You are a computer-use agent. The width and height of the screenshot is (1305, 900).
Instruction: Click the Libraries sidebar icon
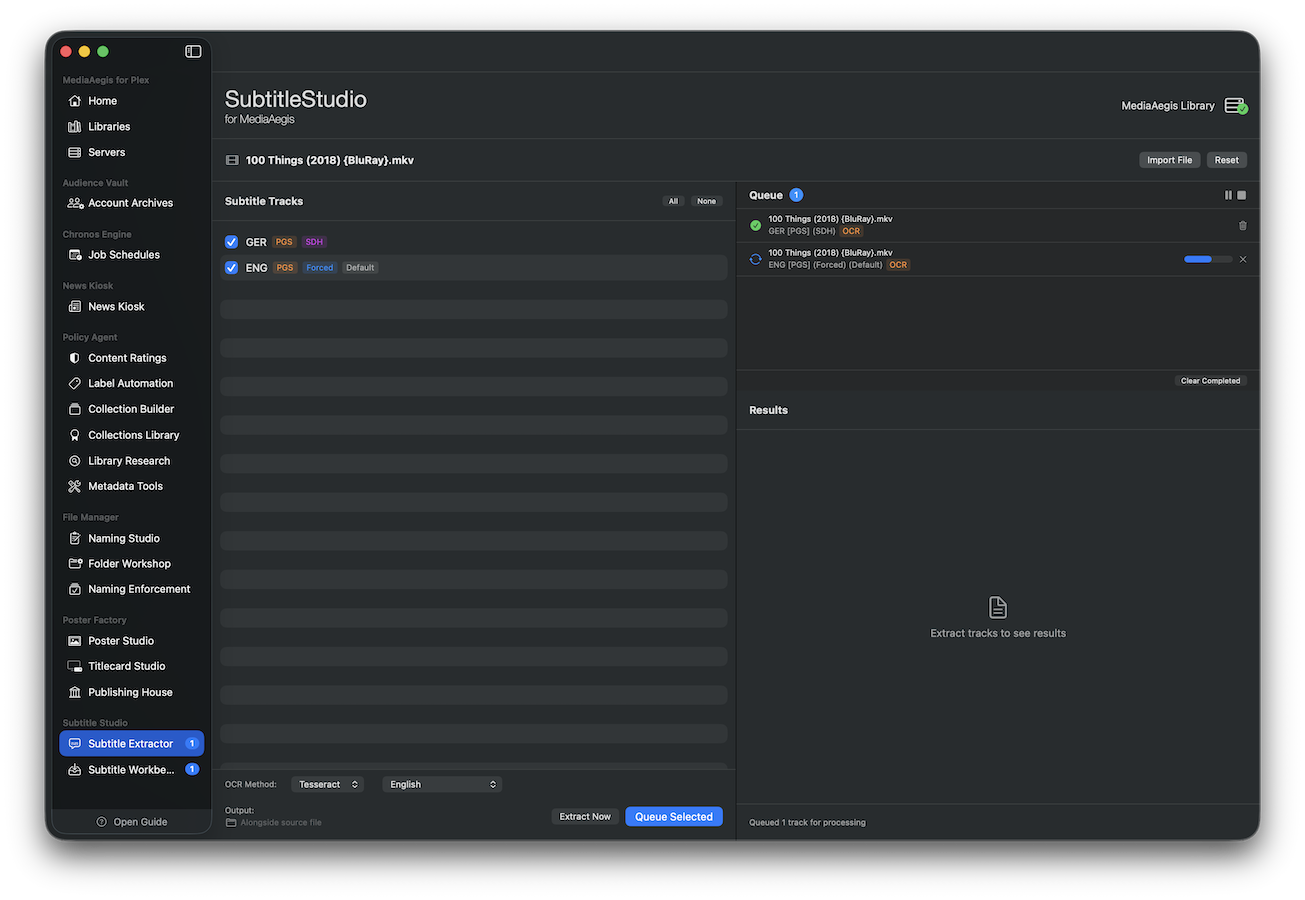coord(74,127)
